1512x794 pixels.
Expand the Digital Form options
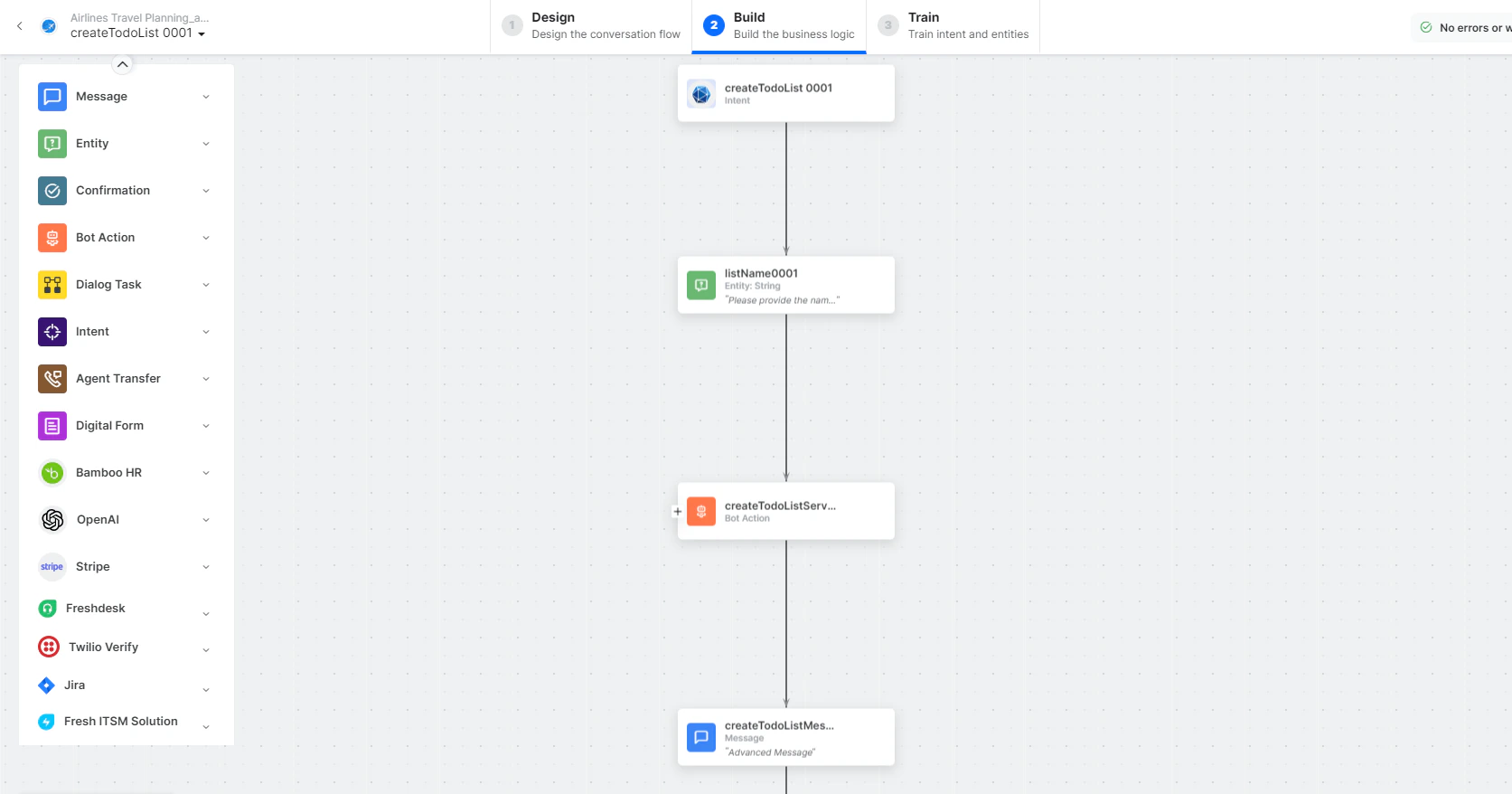pos(206,425)
